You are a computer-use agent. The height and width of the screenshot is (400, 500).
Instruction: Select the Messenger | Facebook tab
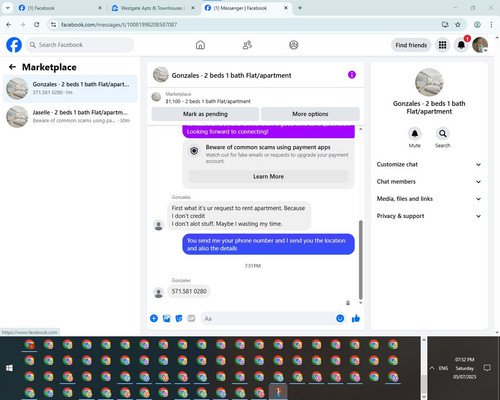click(246, 8)
